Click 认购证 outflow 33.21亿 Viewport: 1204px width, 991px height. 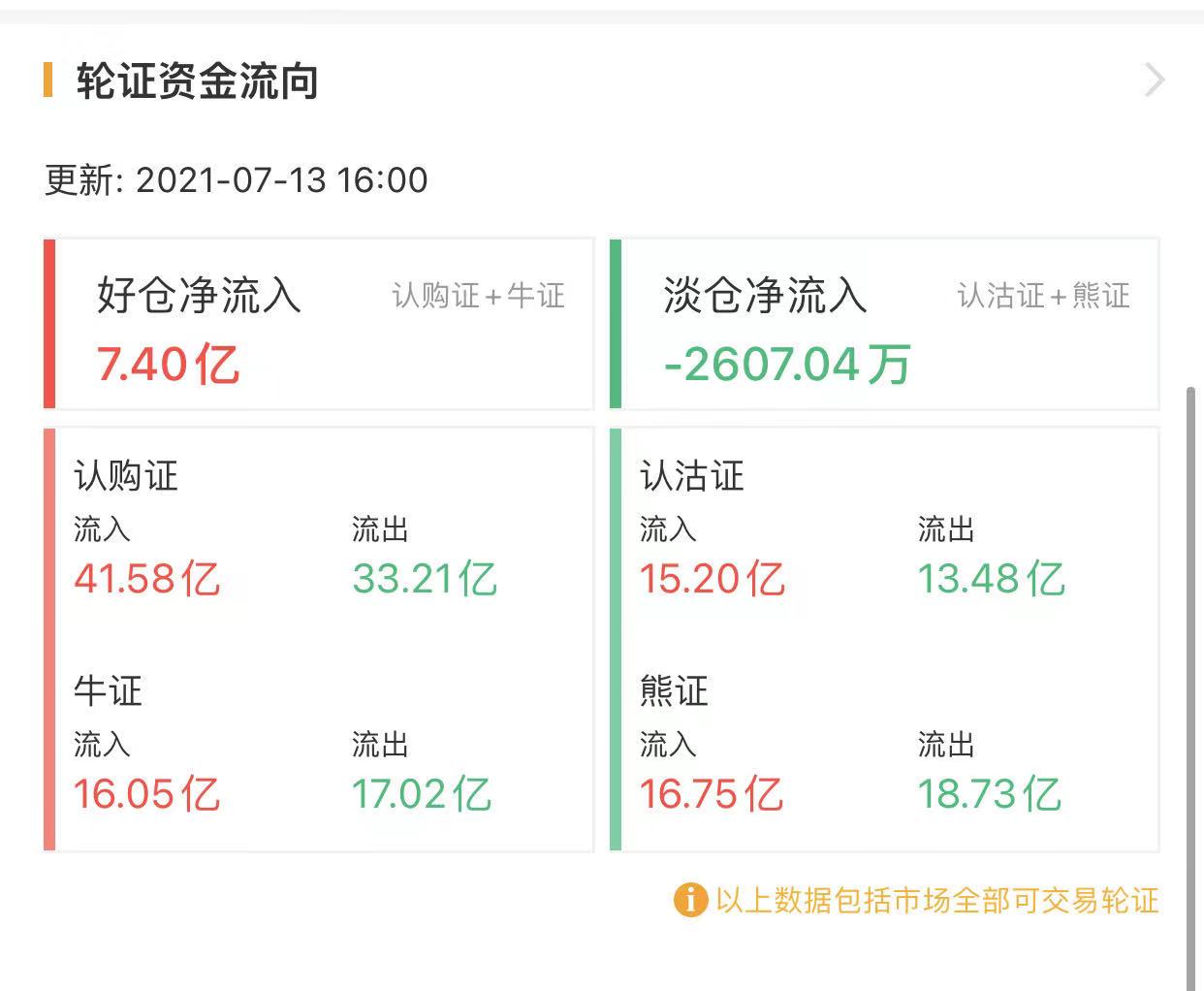click(425, 579)
